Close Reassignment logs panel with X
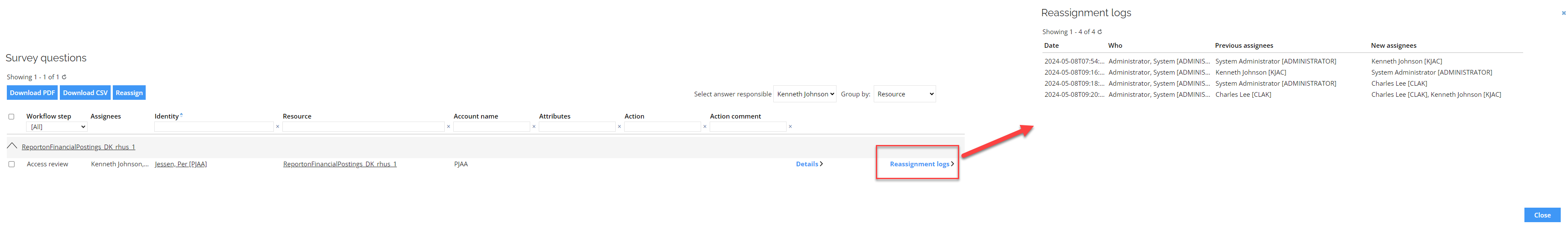This screenshot has height=226, width=1568. click(x=1563, y=13)
